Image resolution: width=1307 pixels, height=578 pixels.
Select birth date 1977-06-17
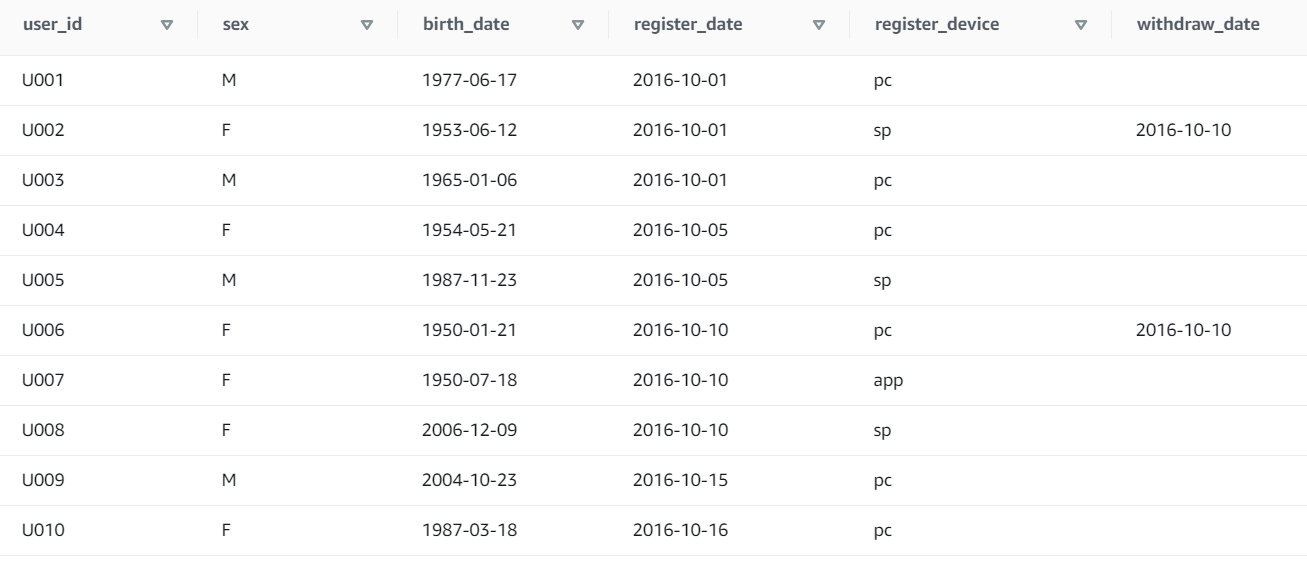click(x=470, y=80)
